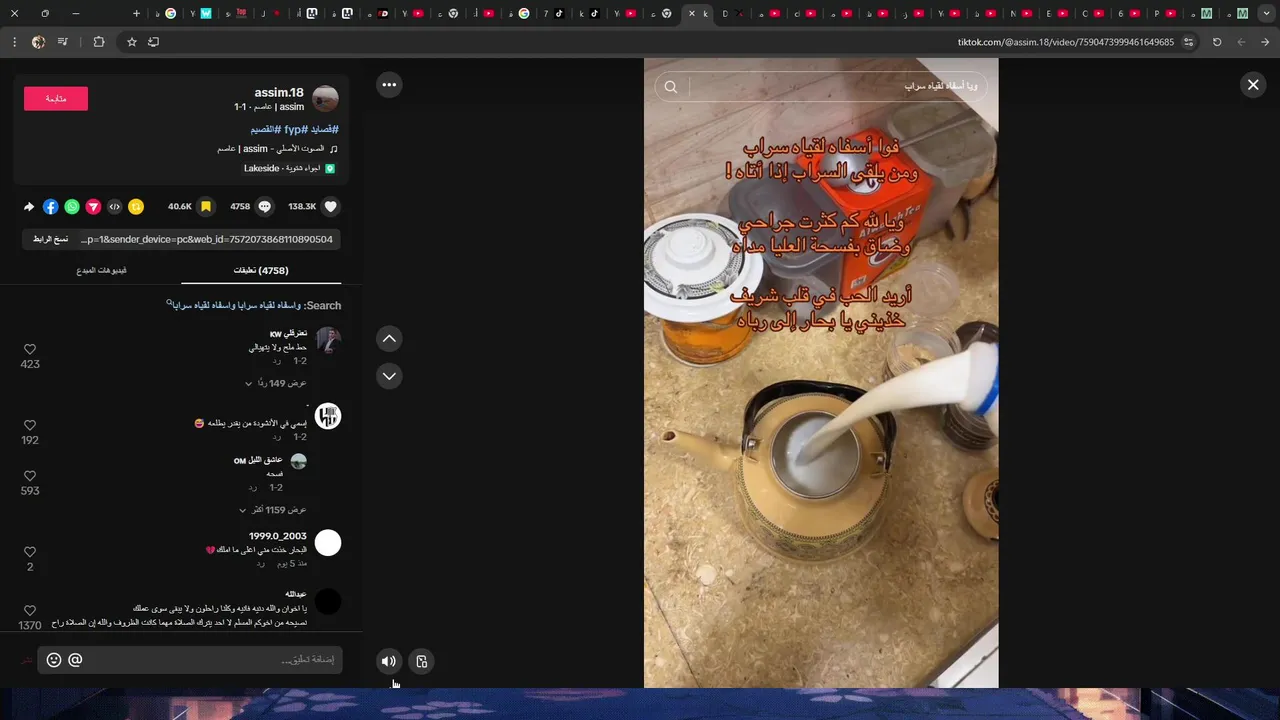The width and height of the screenshot is (1280, 720).
Task: Click the pink follow button متابعة
Action: coord(56,98)
